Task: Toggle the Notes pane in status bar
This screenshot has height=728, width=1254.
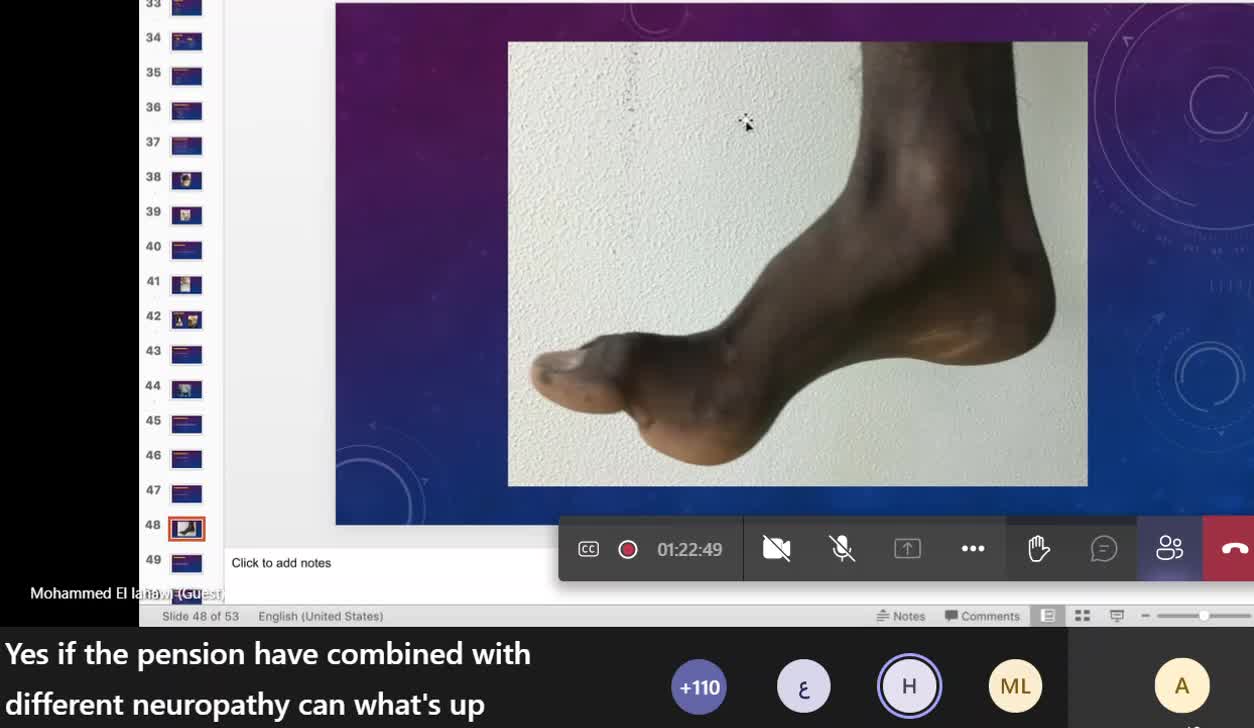Action: pyautogui.click(x=901, y=616)
